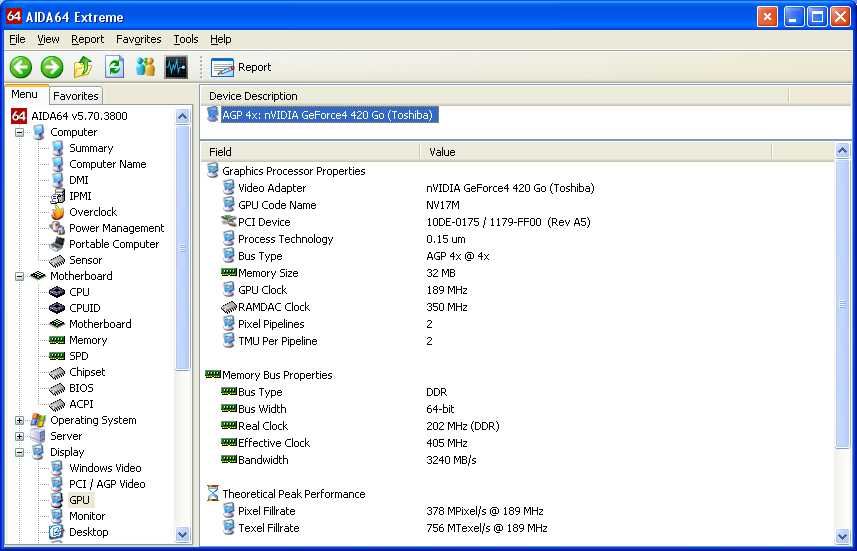The height and width of the screenshot is (551, 857).
Task: Select Portable Computer laptop icon item
Action: [x=57, y=244]
